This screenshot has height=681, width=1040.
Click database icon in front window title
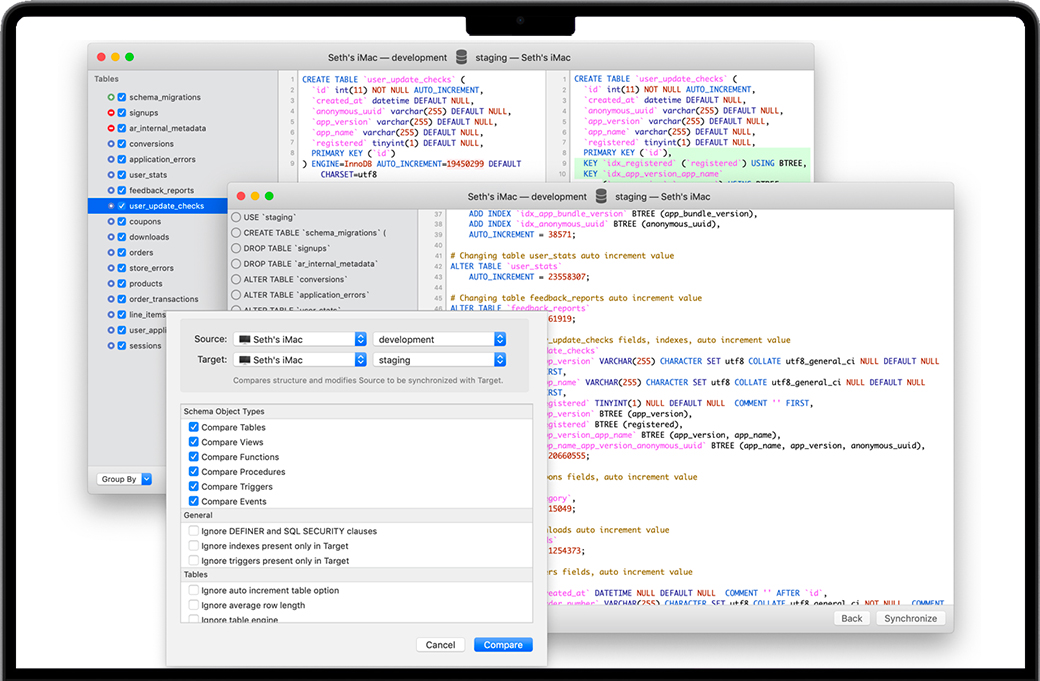point(601,197)
